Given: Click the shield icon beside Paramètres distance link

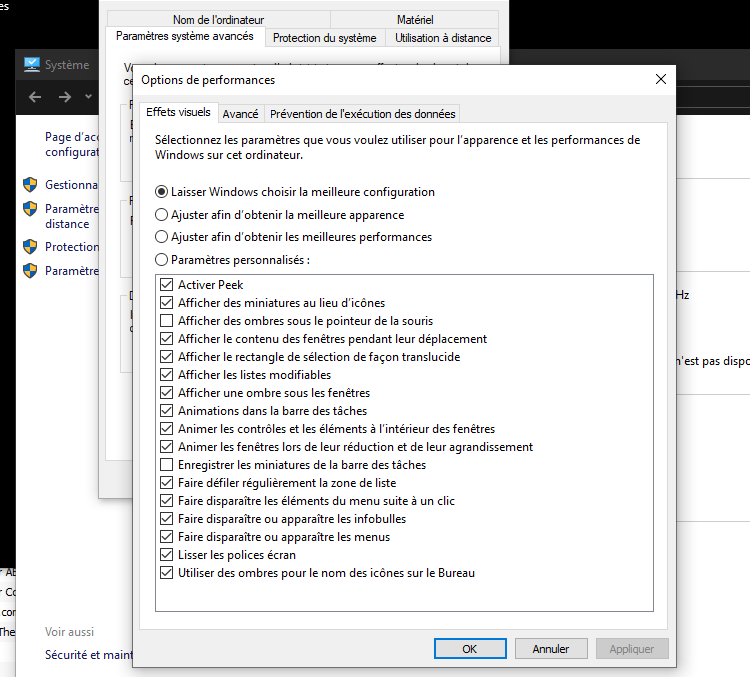Looking at the screenshot, I should 30,208.
